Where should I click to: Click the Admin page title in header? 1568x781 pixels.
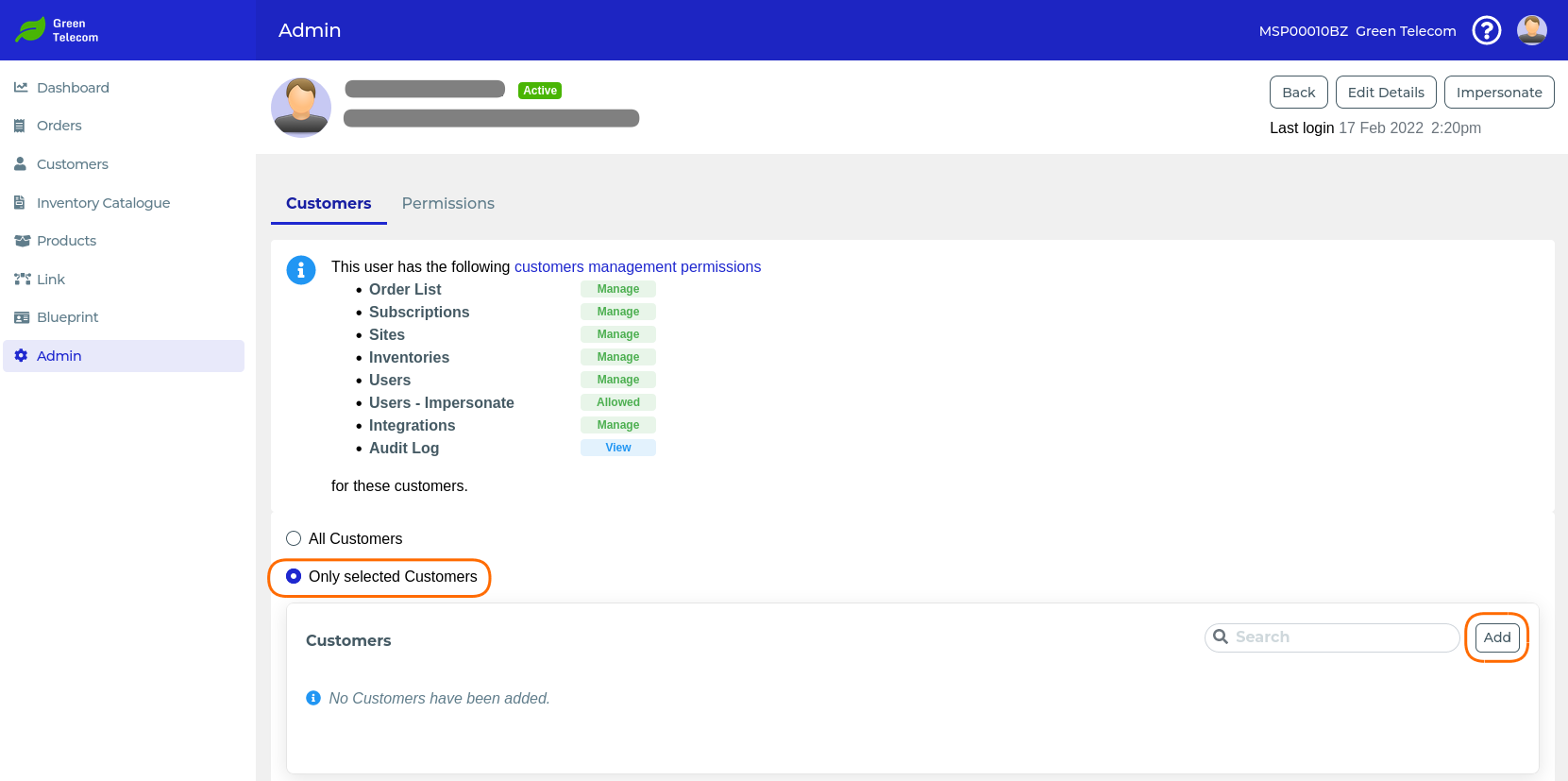point(310,30)
